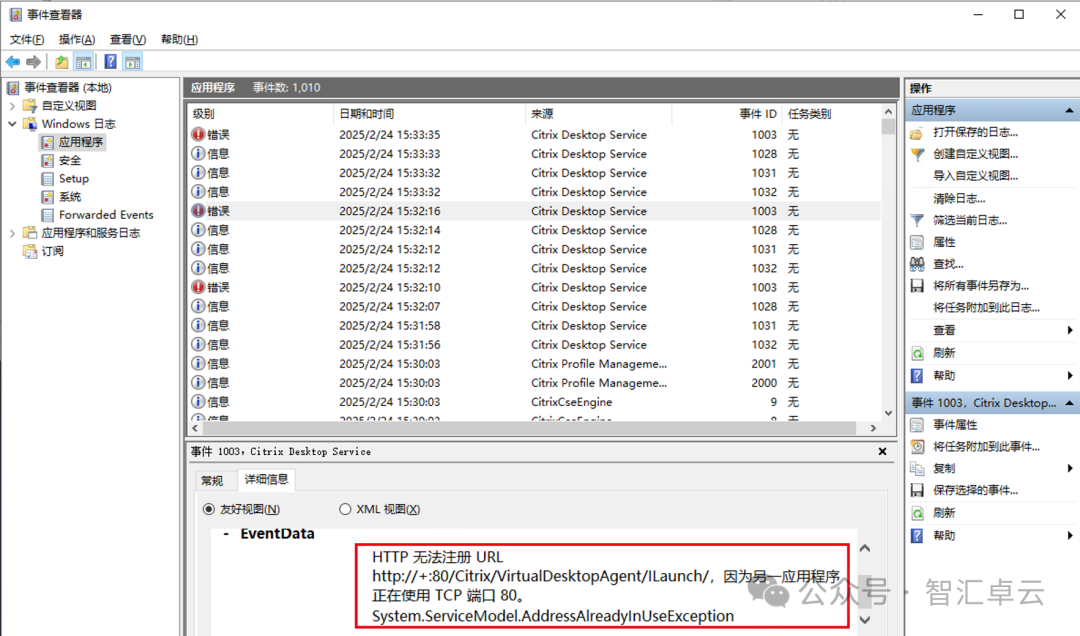Screen dimensions: 1080x636
Task: Collapse Windows 日志 tree node
Action: tap(12, 124)
